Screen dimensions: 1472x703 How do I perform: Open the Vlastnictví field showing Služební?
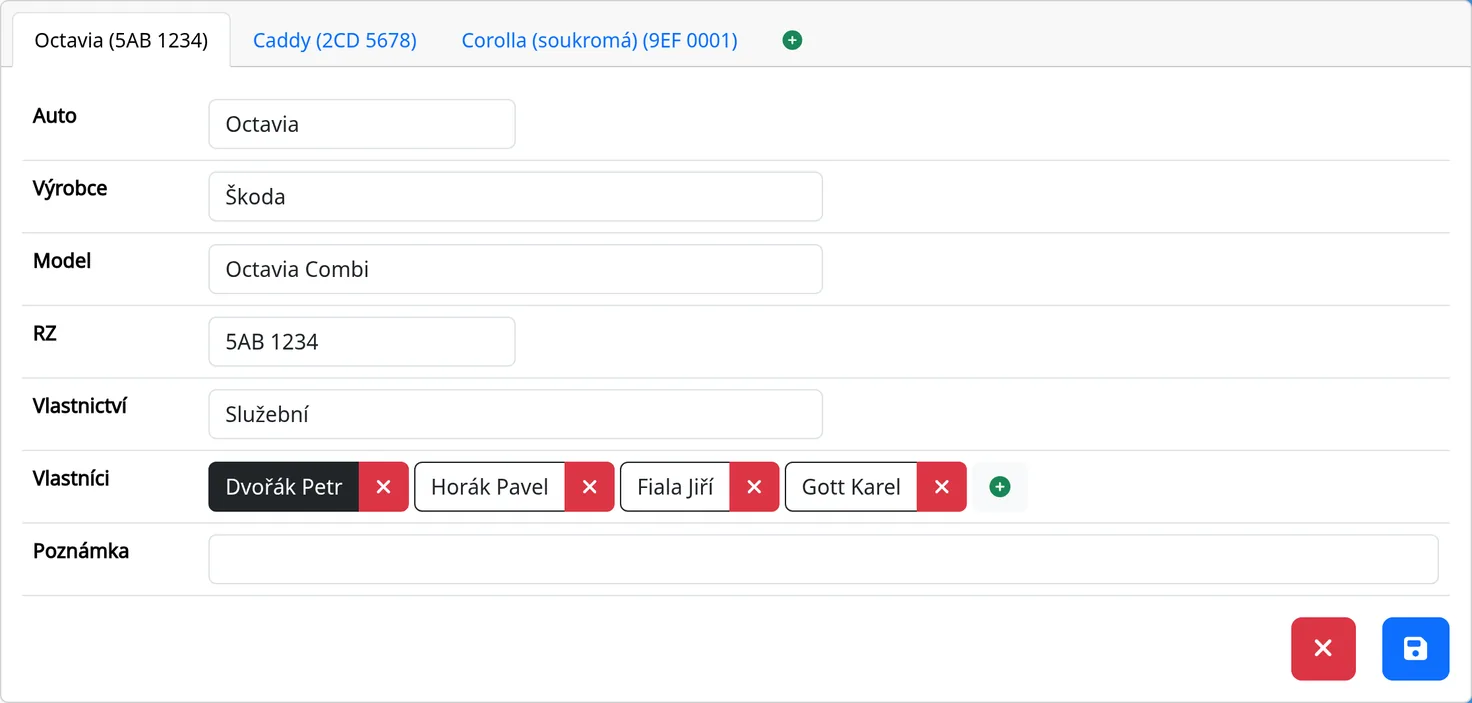coord(515,414)
